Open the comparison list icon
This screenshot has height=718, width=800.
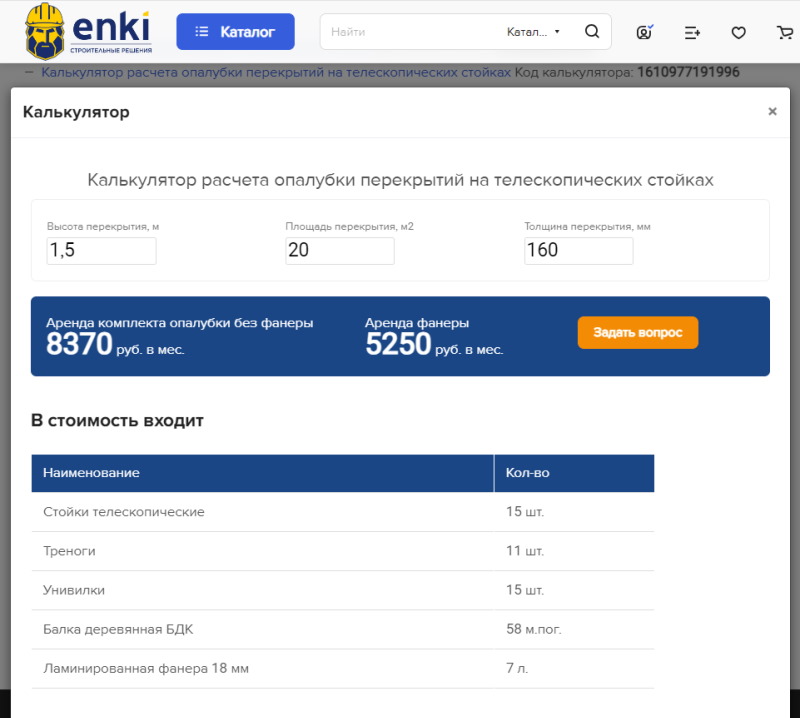(692, 32)
